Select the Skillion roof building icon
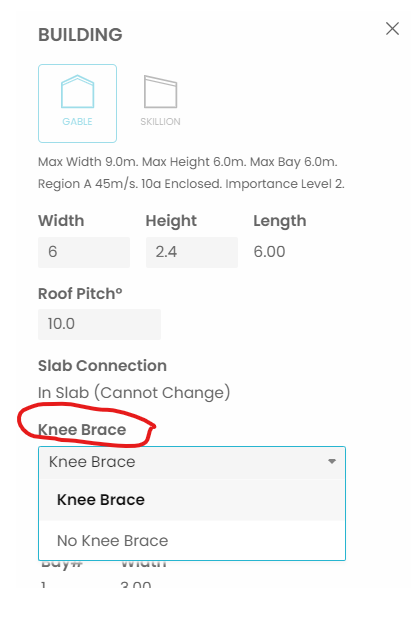This screenshot has width=415, height=622. pos(160,103)
